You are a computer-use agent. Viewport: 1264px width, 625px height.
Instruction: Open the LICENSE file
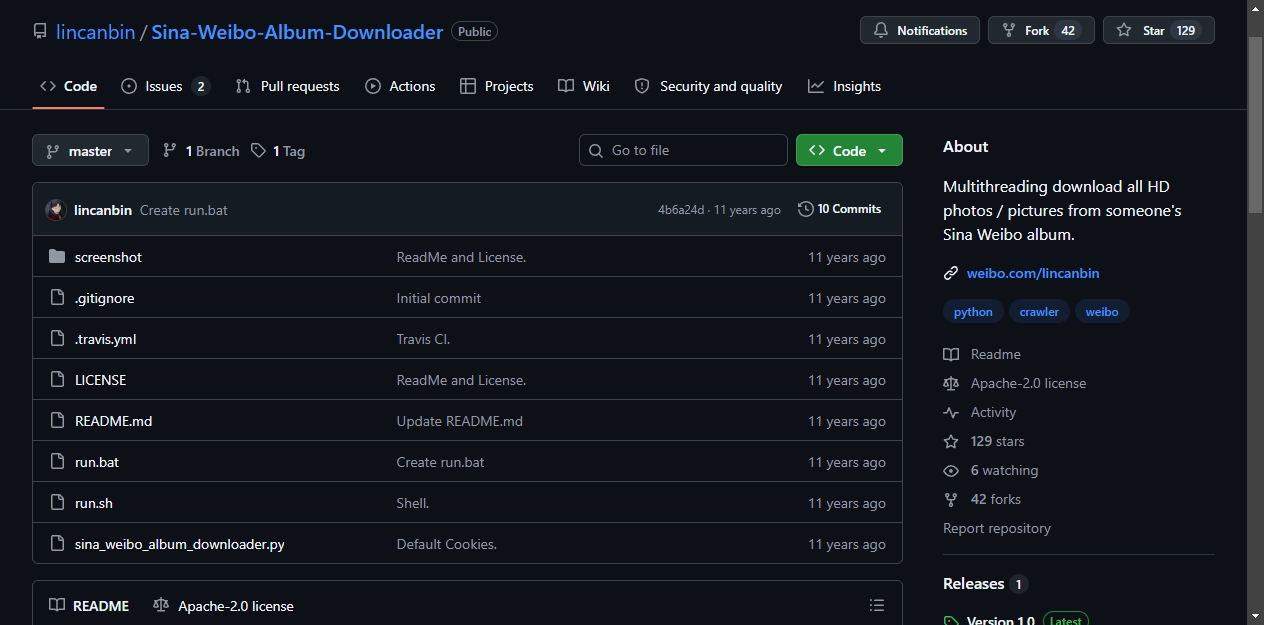[100, 380]
